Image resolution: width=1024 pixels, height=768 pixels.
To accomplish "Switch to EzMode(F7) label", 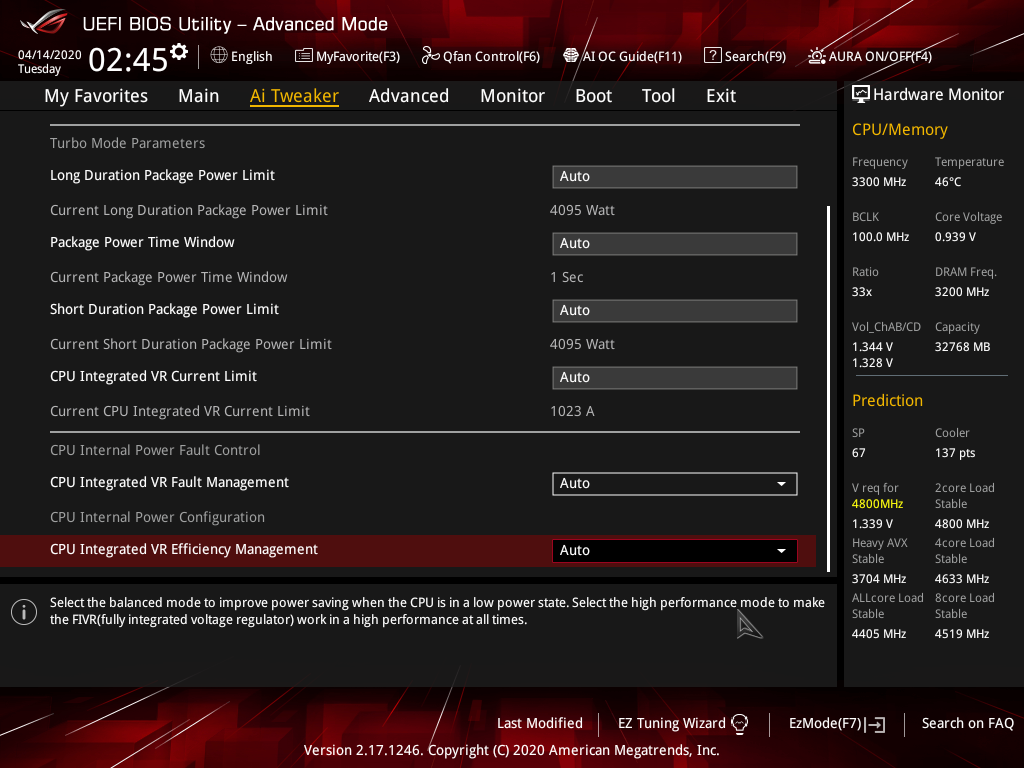I will pos(825,723).
